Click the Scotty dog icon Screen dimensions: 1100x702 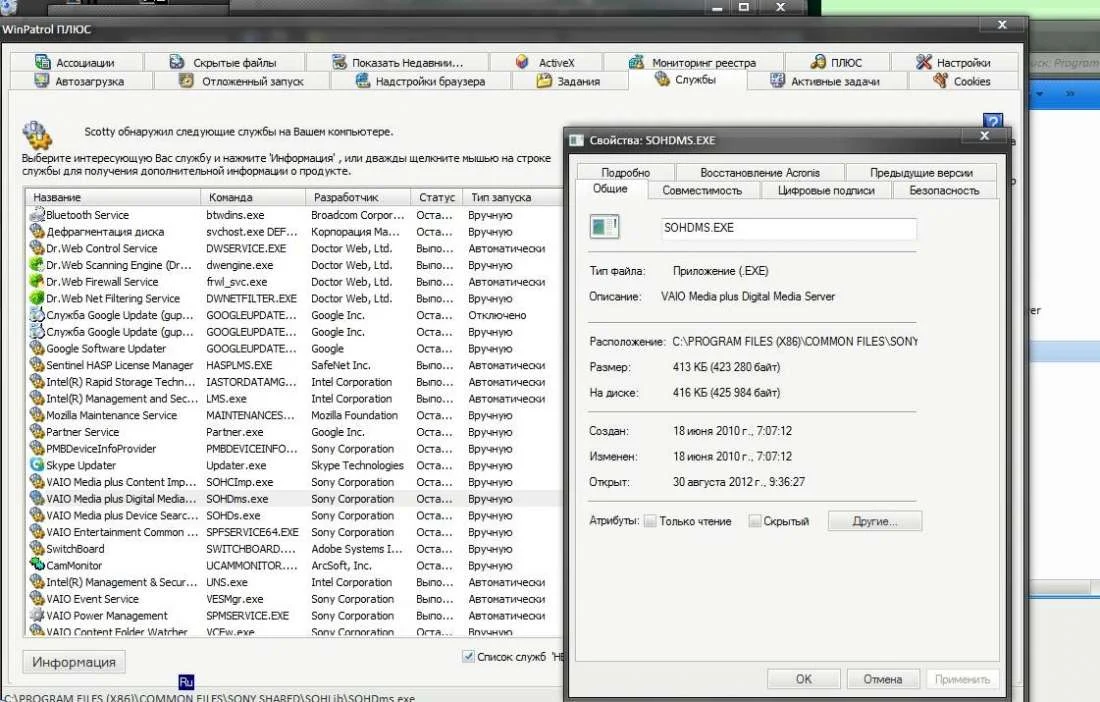[x=37, y=135]
